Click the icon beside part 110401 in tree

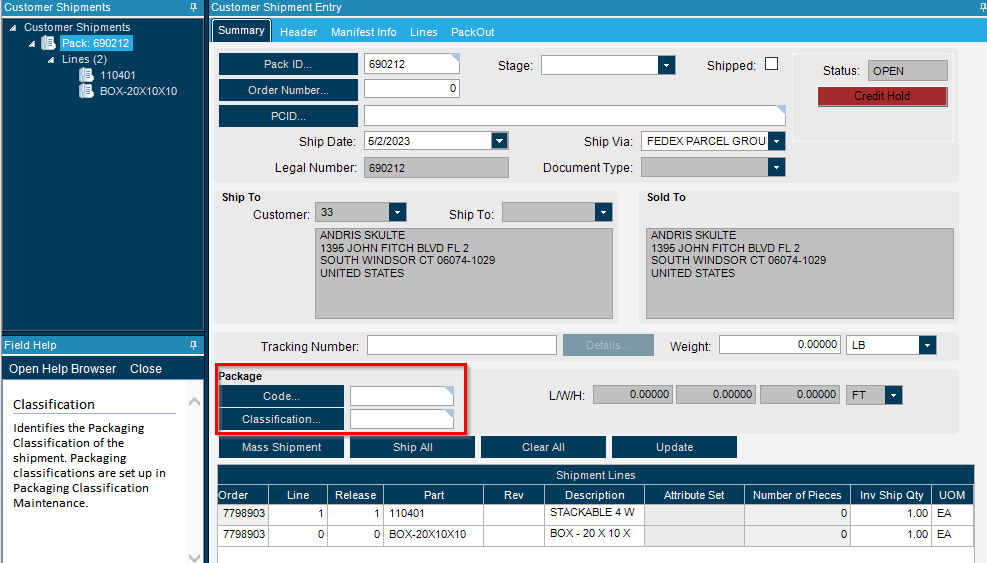[86, 75]
